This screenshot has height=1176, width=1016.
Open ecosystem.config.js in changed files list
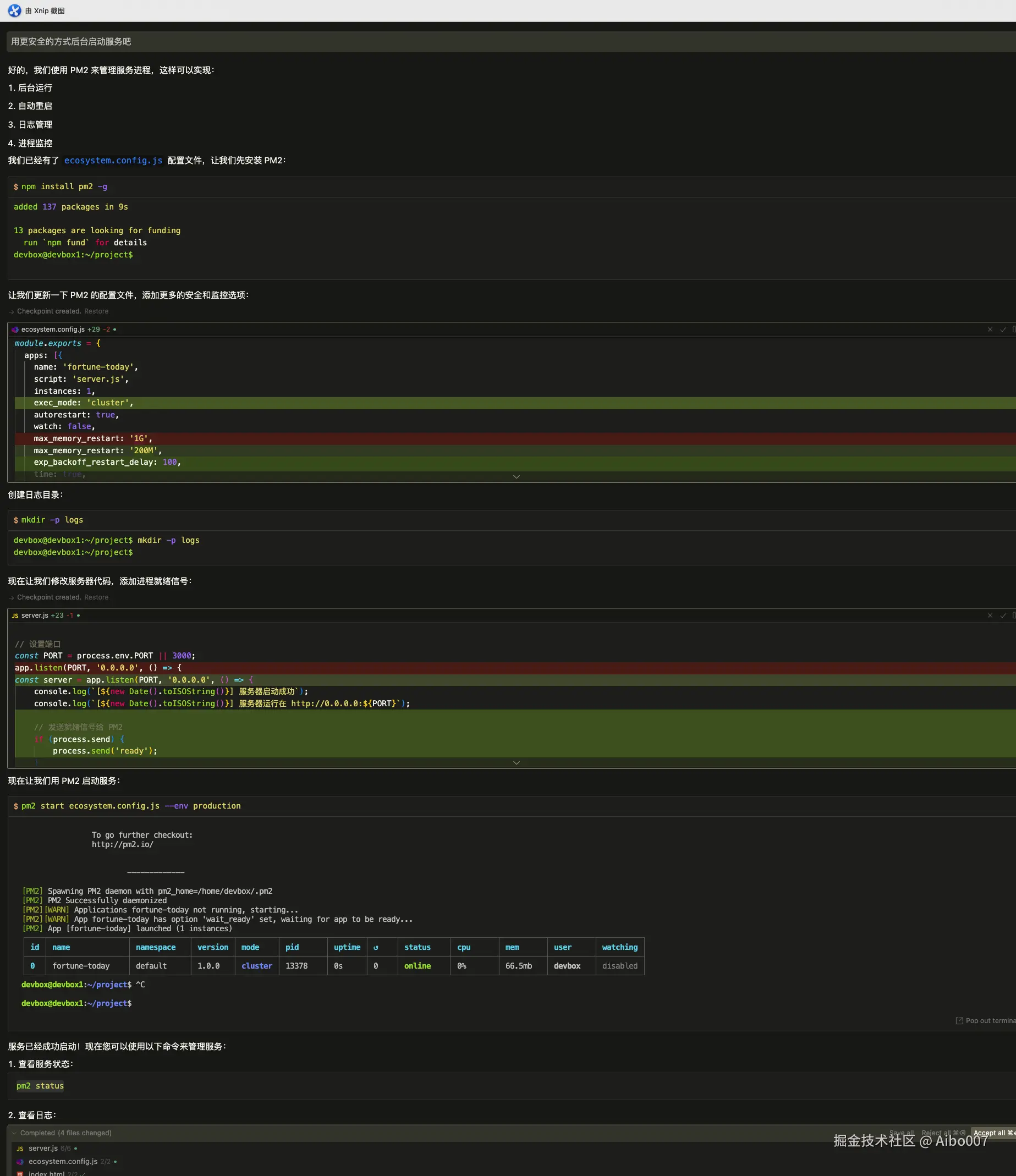tap(63, 1161)
